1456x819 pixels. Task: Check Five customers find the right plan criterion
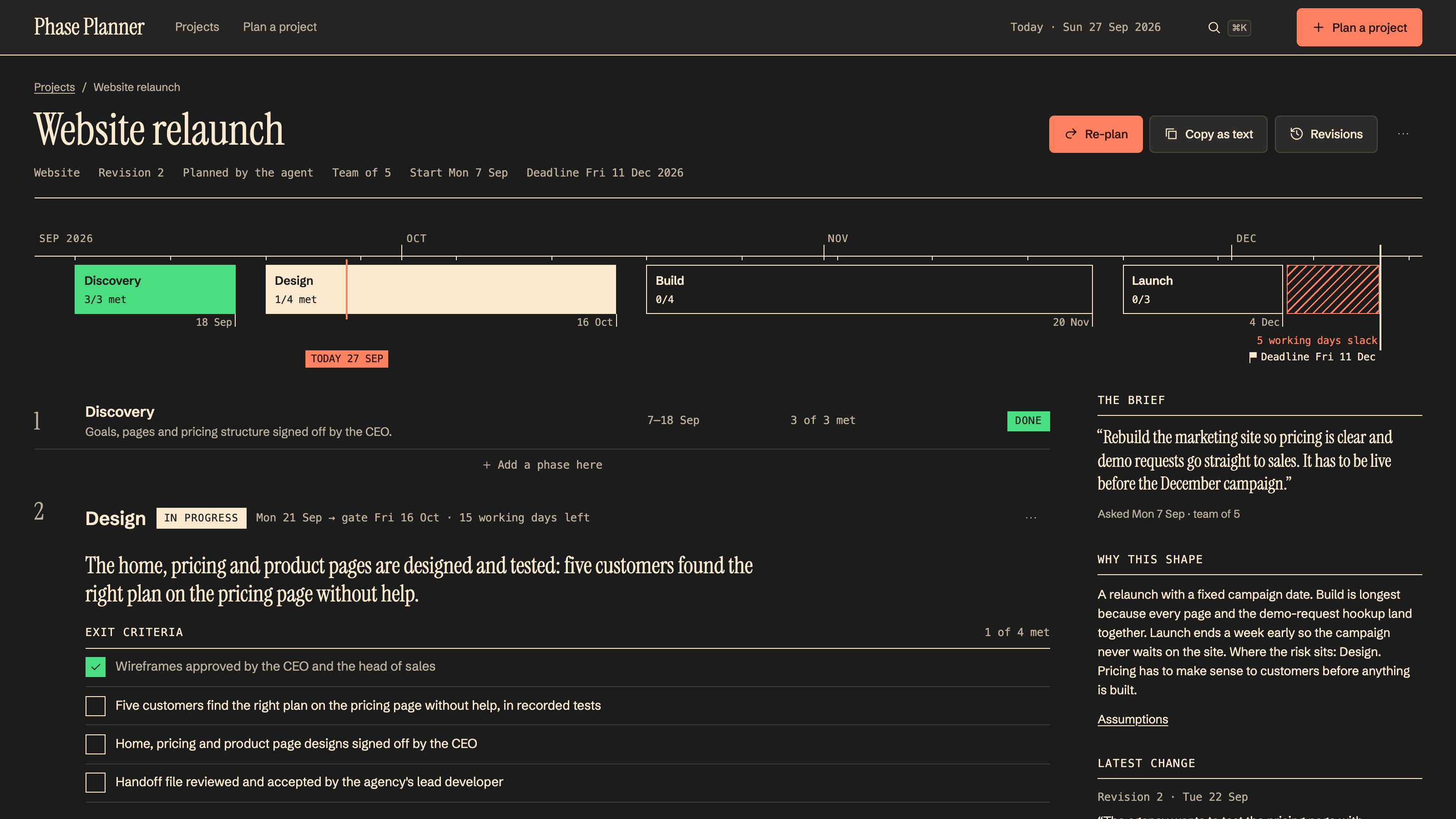pos(96,706)
